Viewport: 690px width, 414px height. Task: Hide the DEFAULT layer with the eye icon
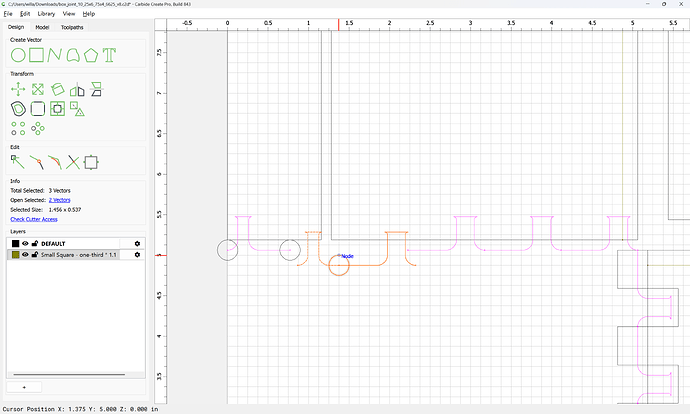point(25,243)
